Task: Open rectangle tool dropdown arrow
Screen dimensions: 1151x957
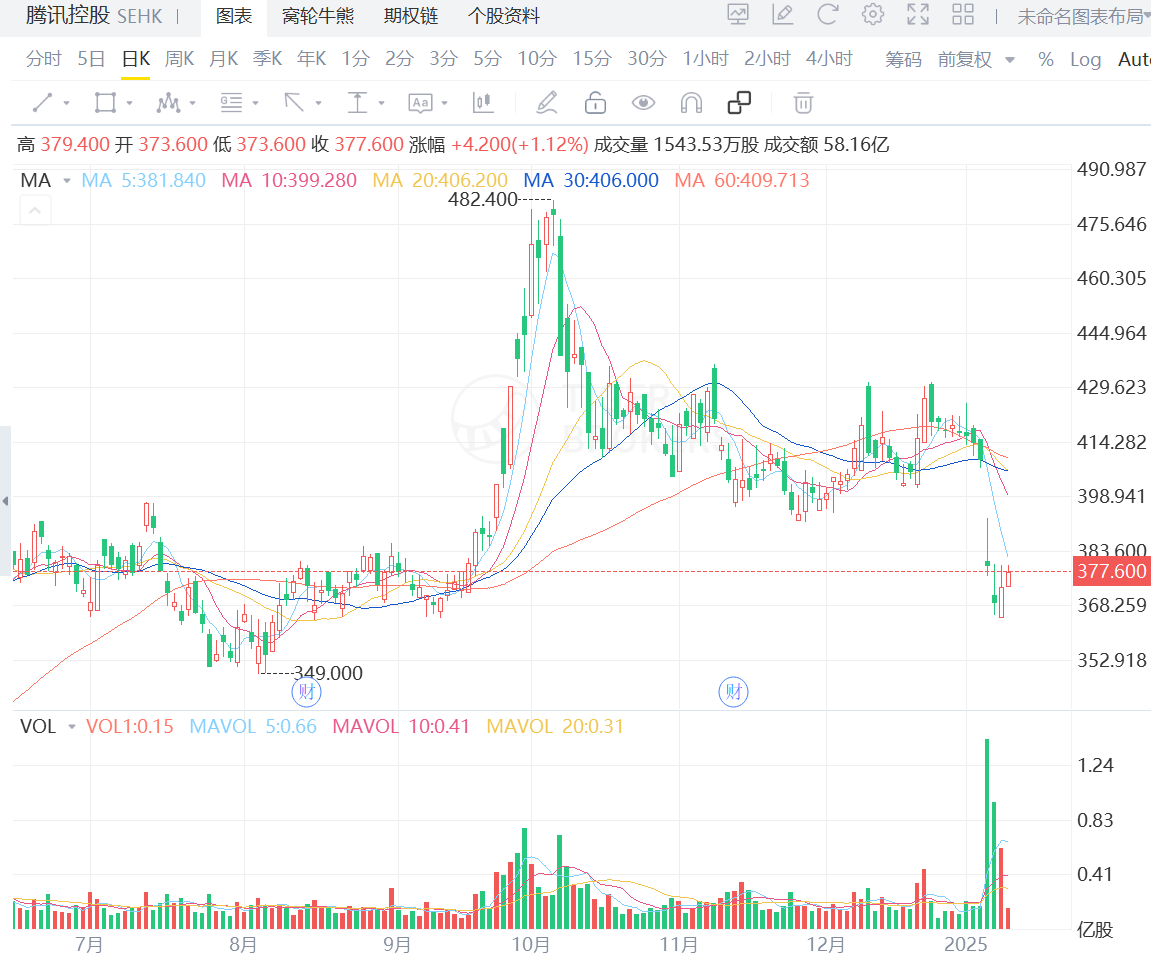Action: (130, 103)
